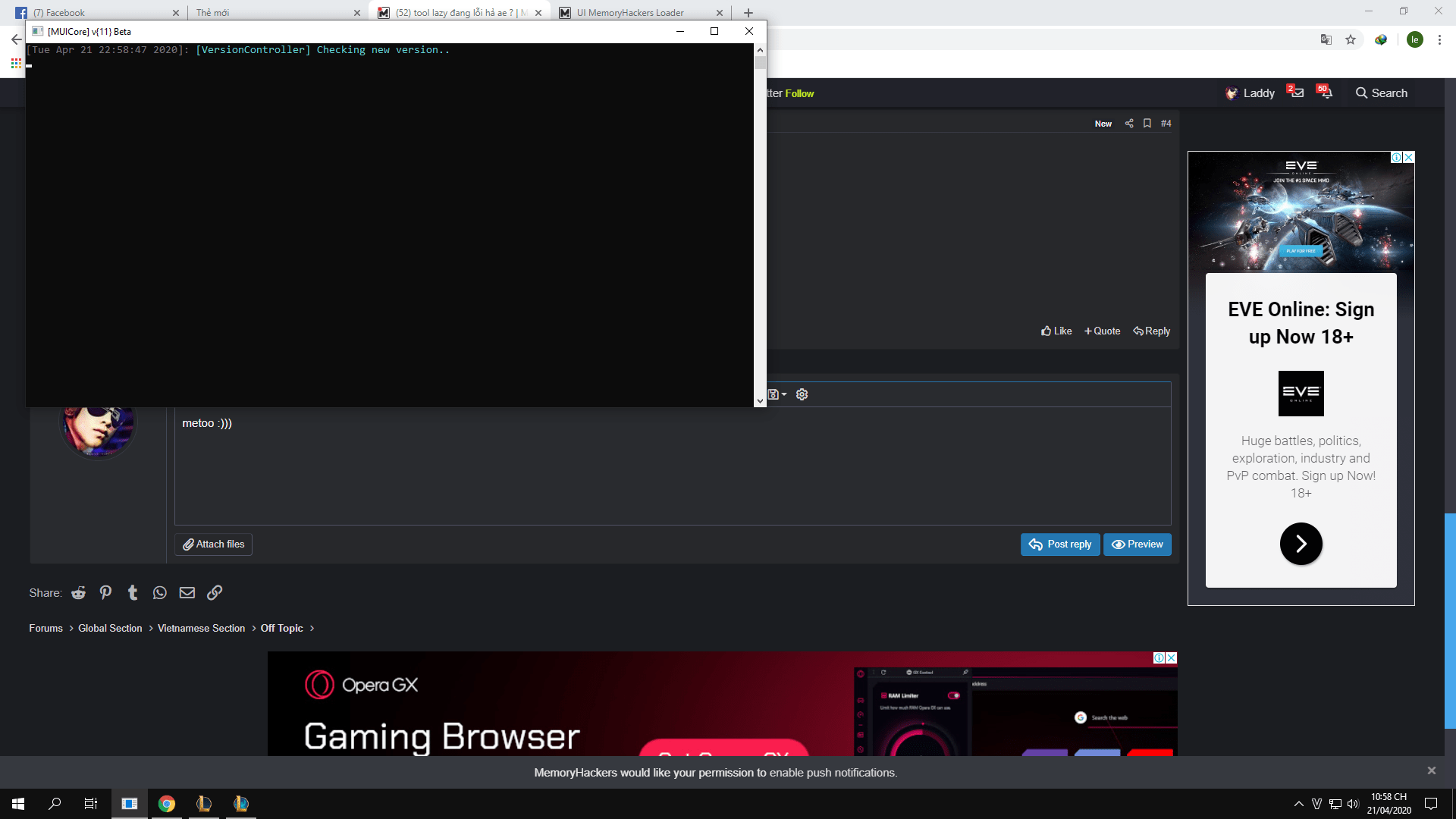
Task: Show hidden system tray icons
Action: coord(1298,804)
